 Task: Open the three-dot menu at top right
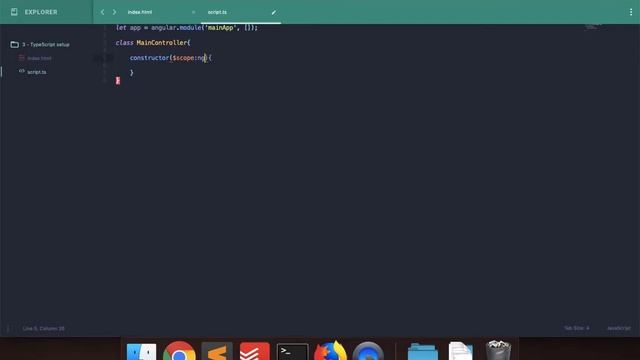pos(631,12)
